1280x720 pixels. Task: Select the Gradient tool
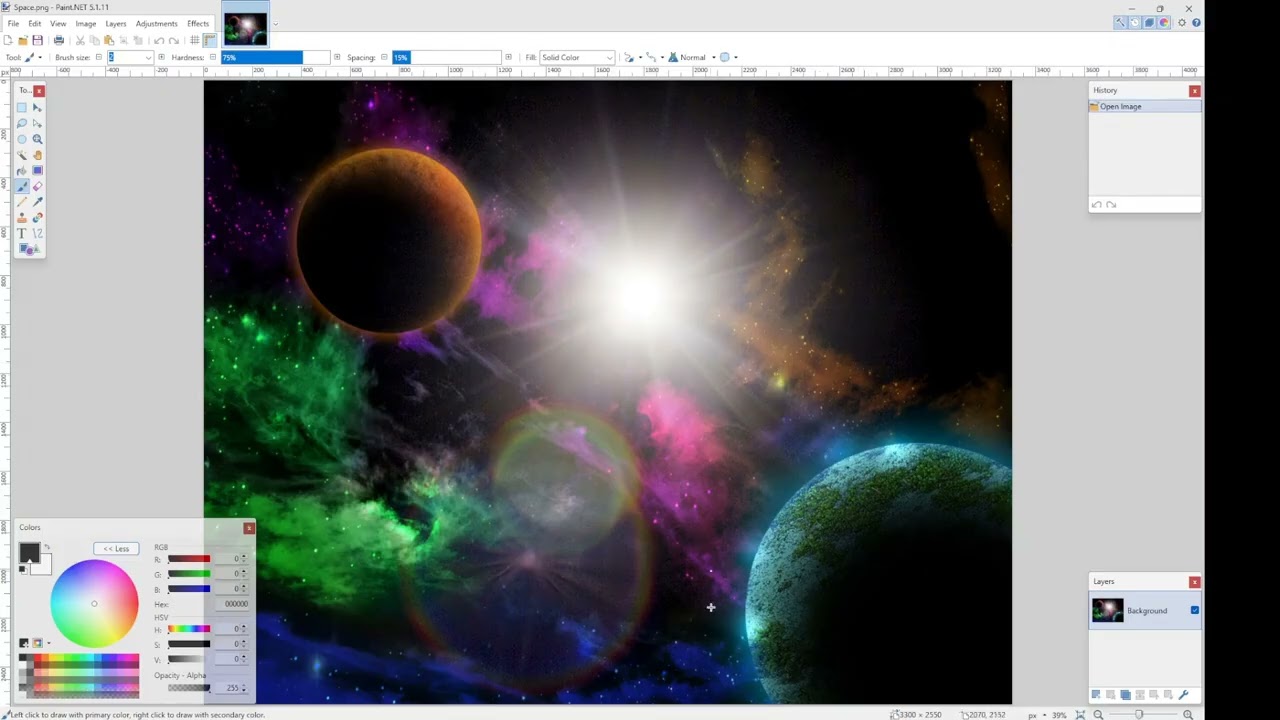tap(37, 170)
